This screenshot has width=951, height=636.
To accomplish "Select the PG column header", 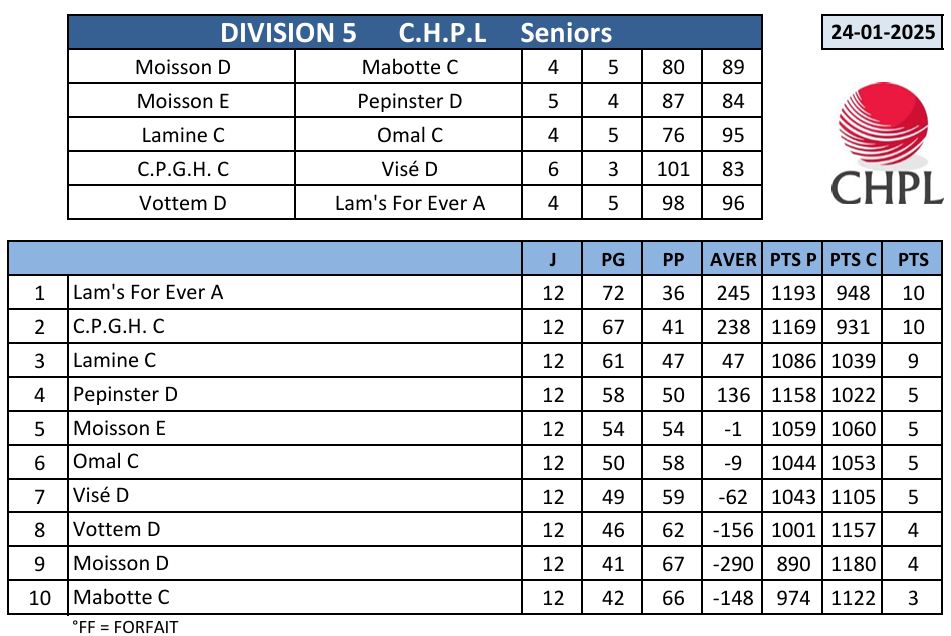I will coord(613,259).
